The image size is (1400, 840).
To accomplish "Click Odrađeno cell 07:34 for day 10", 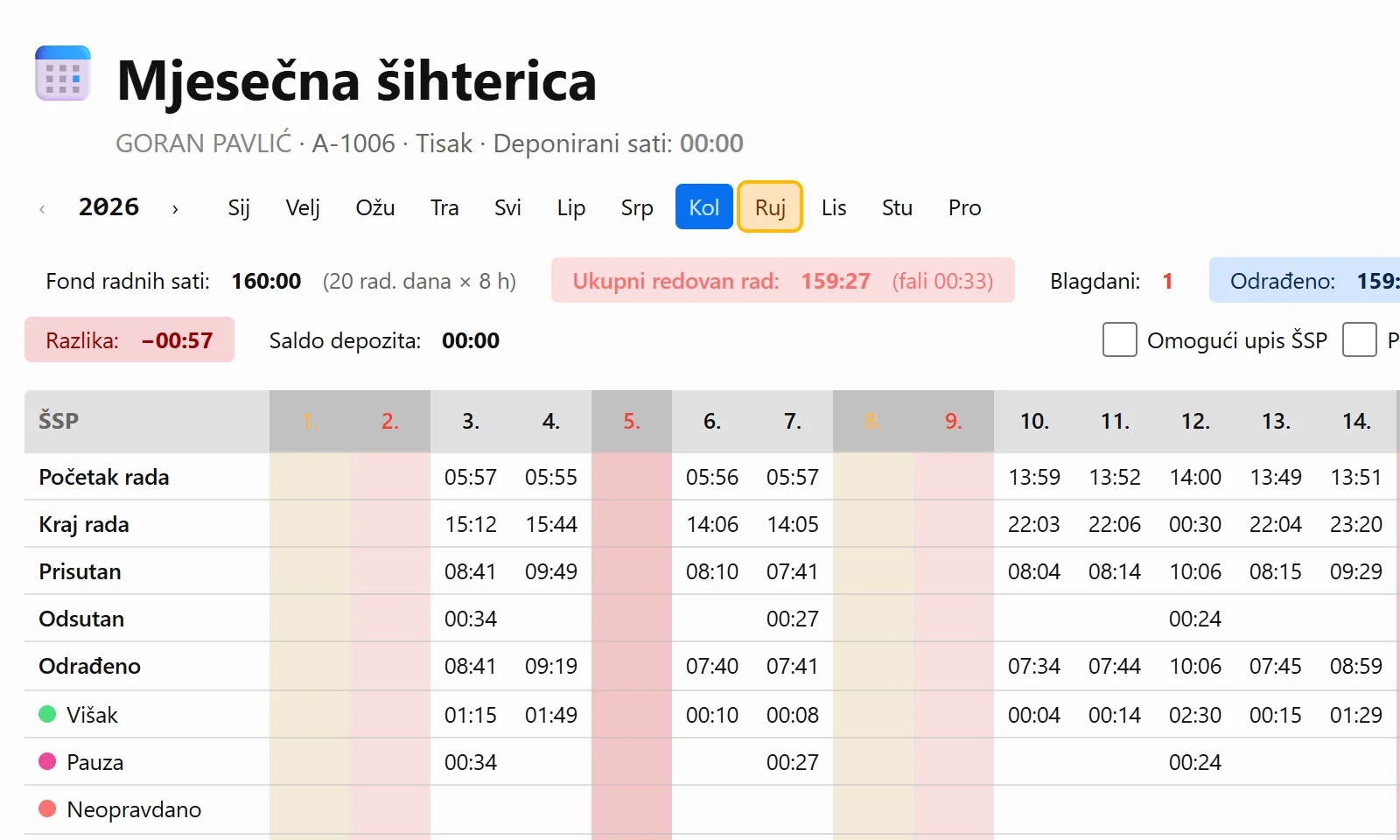I will click(1034, 666).
